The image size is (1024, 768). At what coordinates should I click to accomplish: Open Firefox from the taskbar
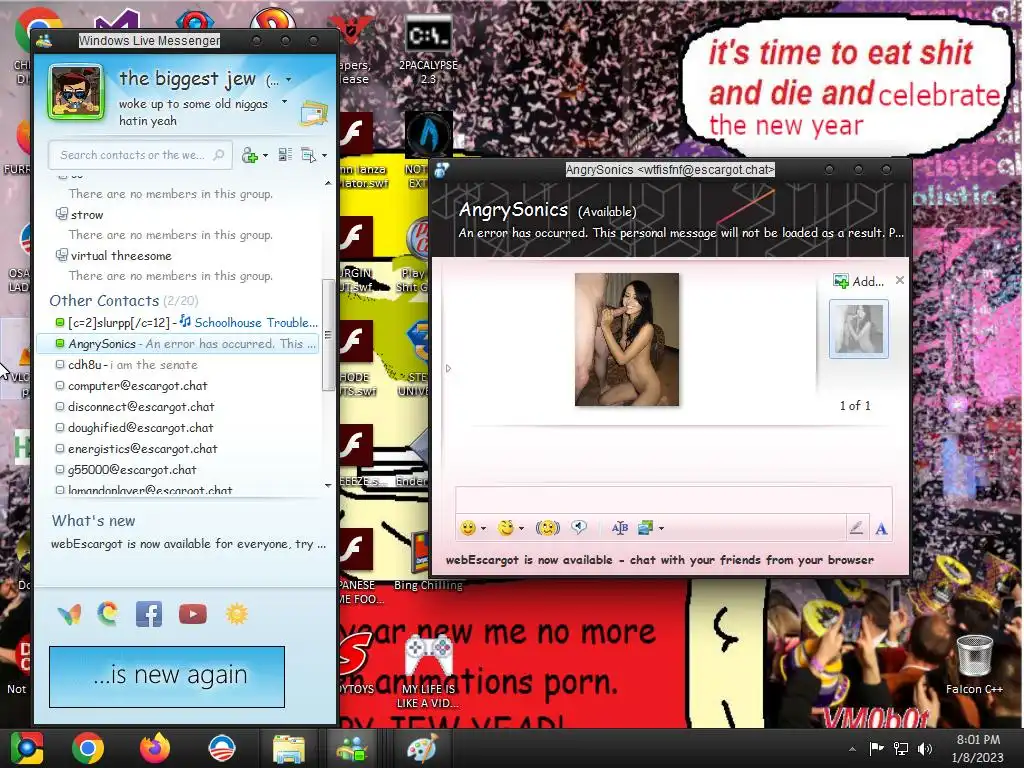point(155,748)
